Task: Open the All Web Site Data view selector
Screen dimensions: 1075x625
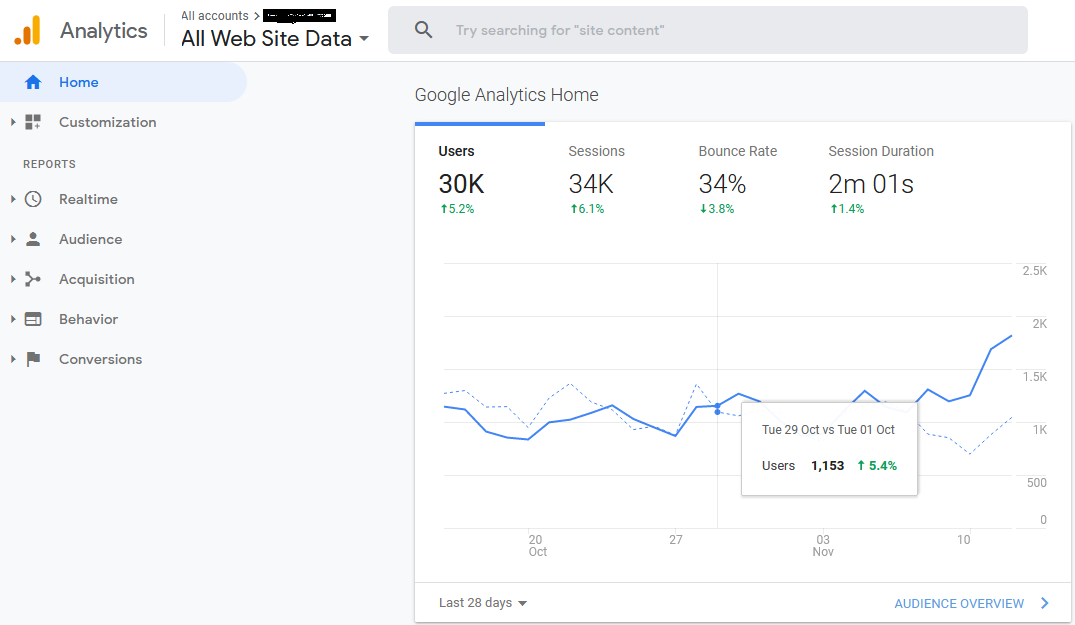Action: coord(275,39)
